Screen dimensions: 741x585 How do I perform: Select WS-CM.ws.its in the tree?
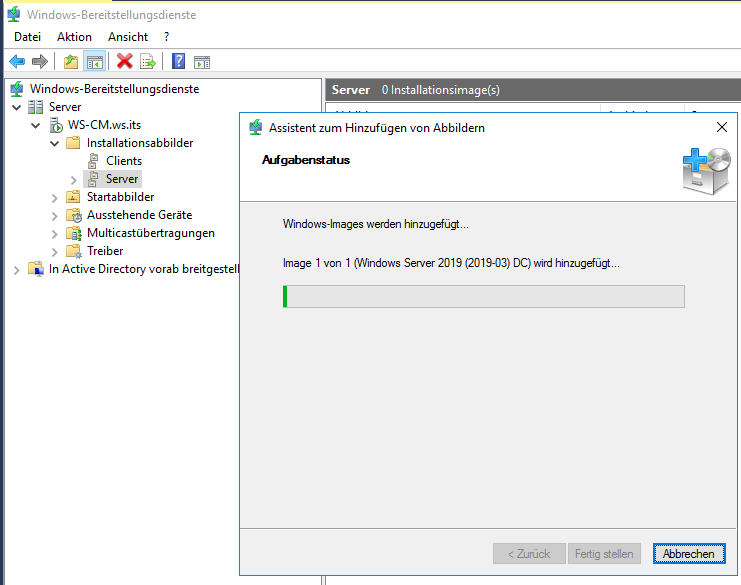point(104,125)
